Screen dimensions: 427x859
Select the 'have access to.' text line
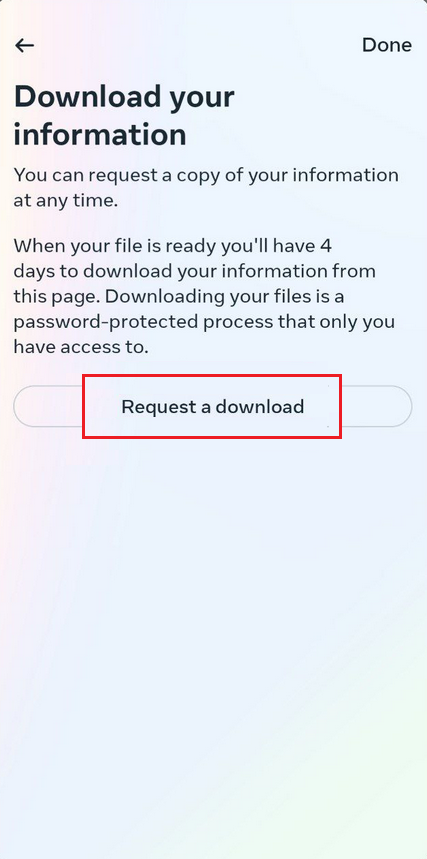click(81, 347)
